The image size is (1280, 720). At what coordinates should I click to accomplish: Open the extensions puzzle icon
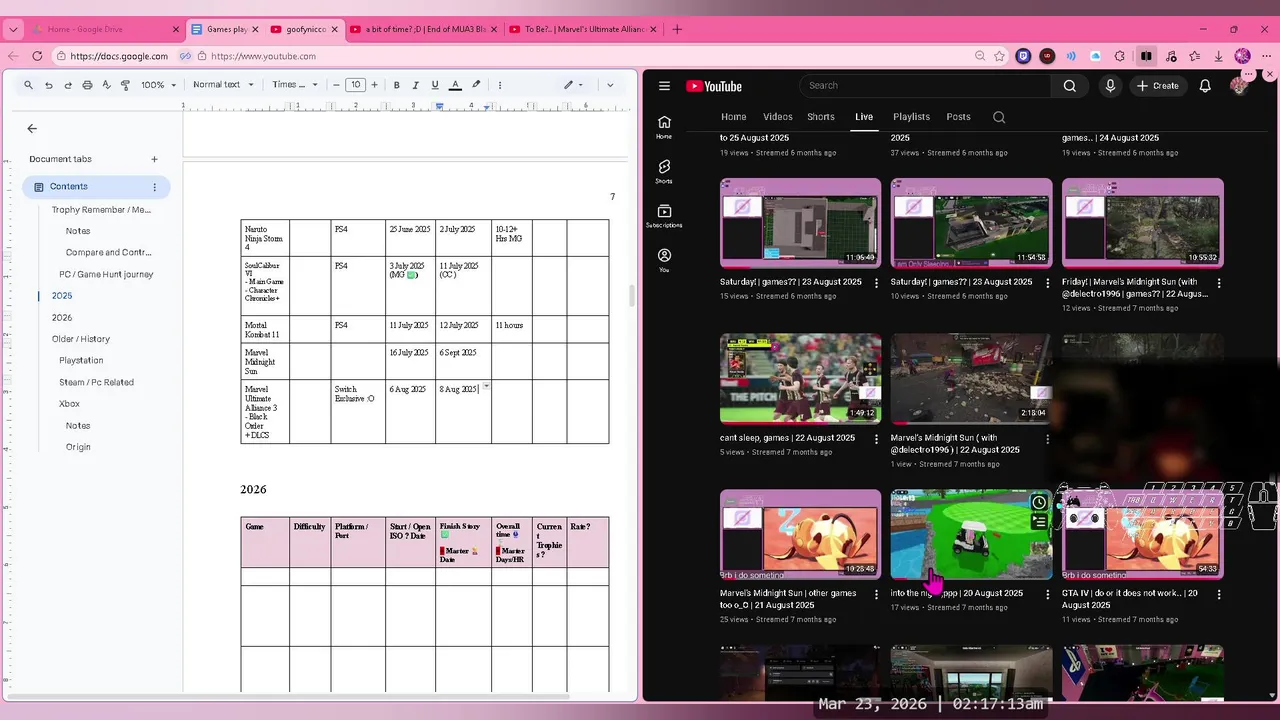[x=1119, y=56]
